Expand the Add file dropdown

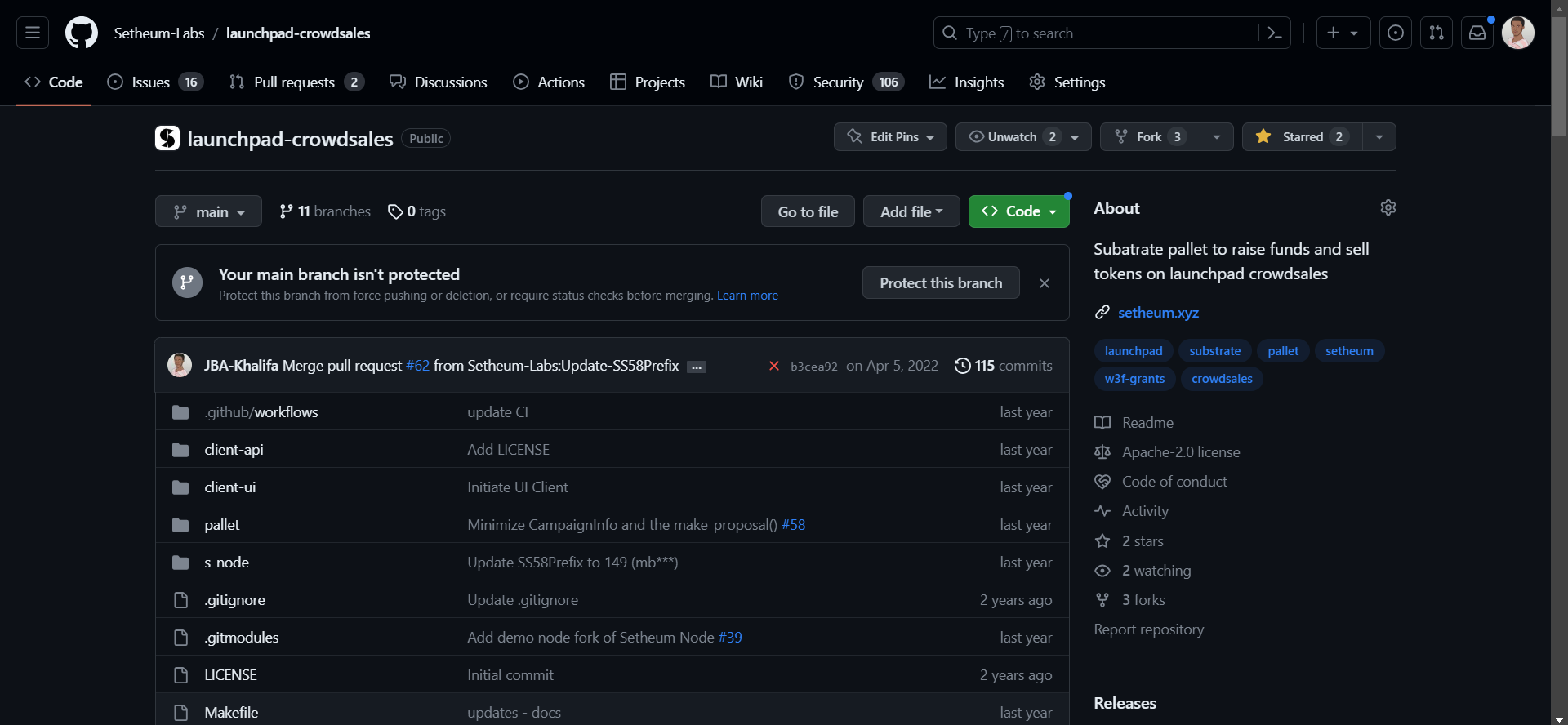911,211
